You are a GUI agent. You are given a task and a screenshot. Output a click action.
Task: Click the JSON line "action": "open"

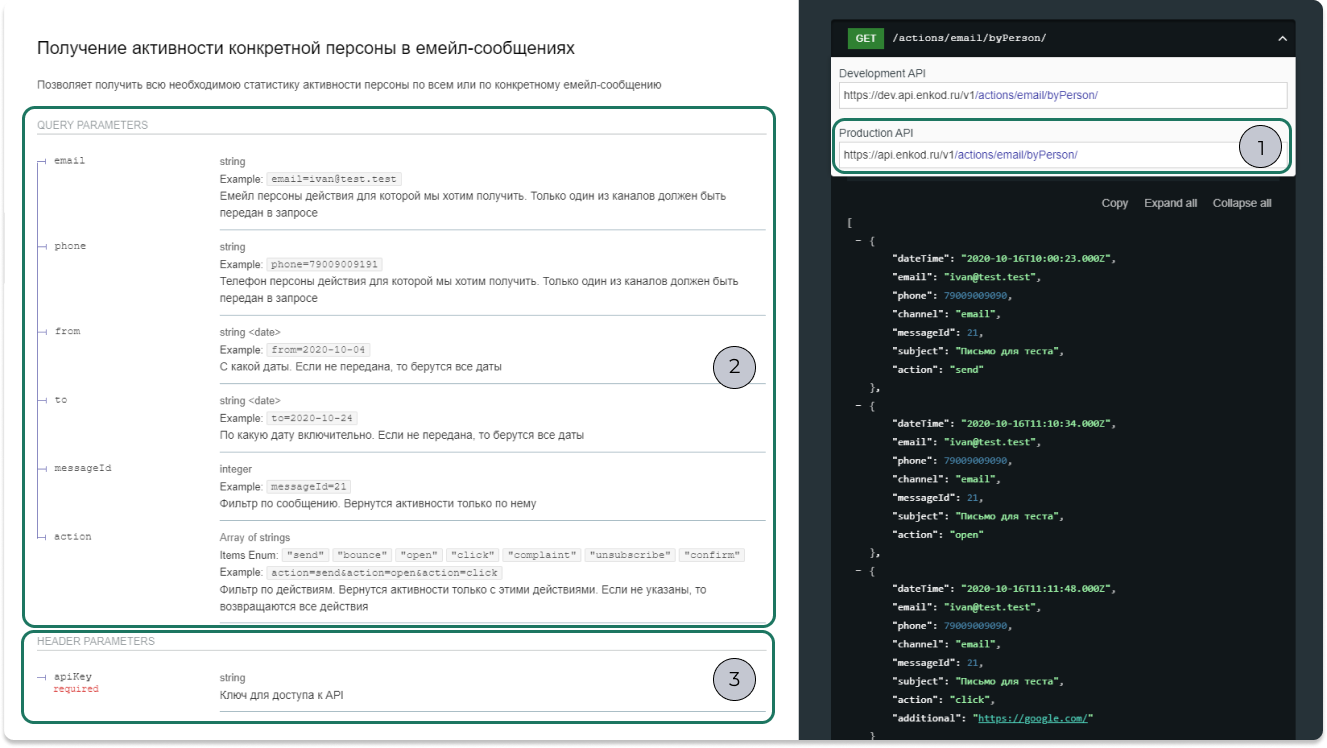coord(938,534)
